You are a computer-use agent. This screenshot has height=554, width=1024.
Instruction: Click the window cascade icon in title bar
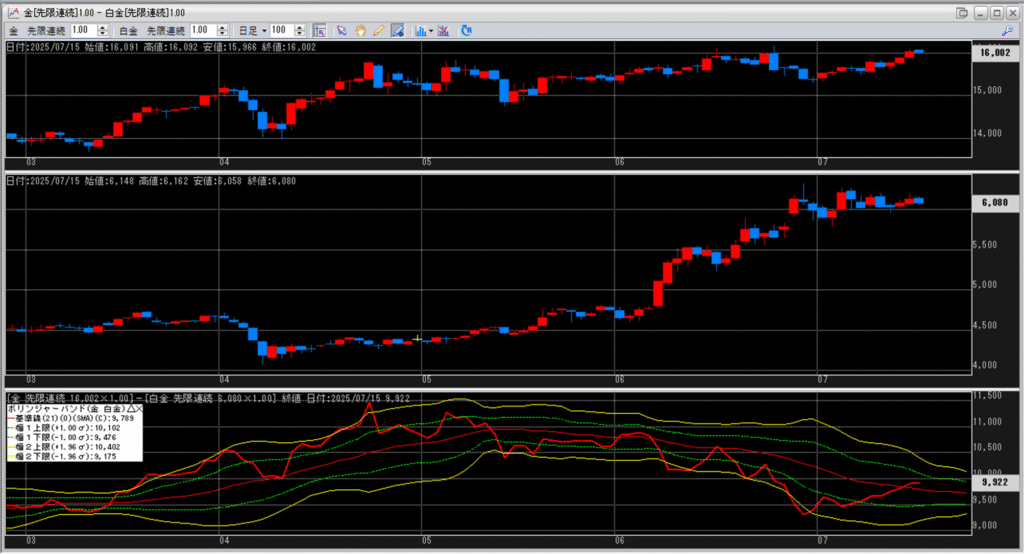[x=962, y=12]
